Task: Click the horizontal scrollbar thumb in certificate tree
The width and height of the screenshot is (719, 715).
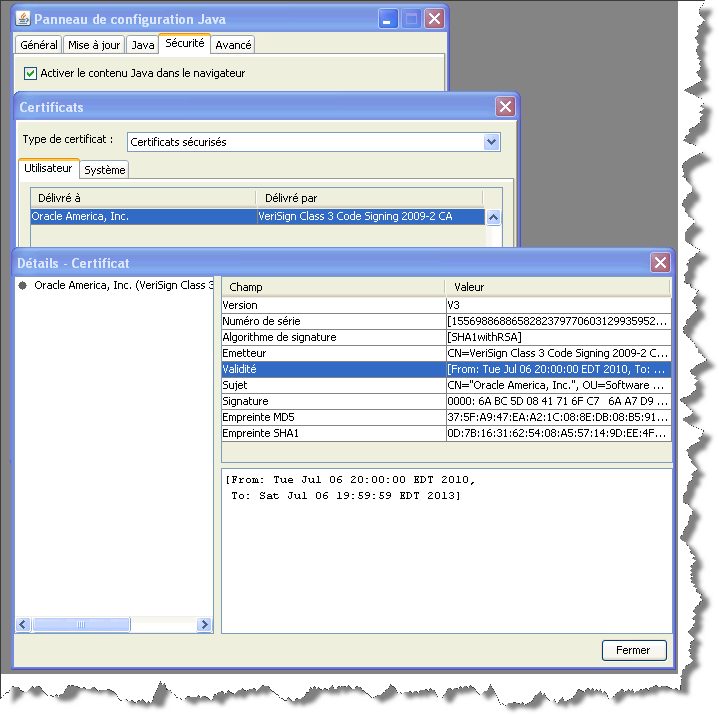Action: point(81,624)
